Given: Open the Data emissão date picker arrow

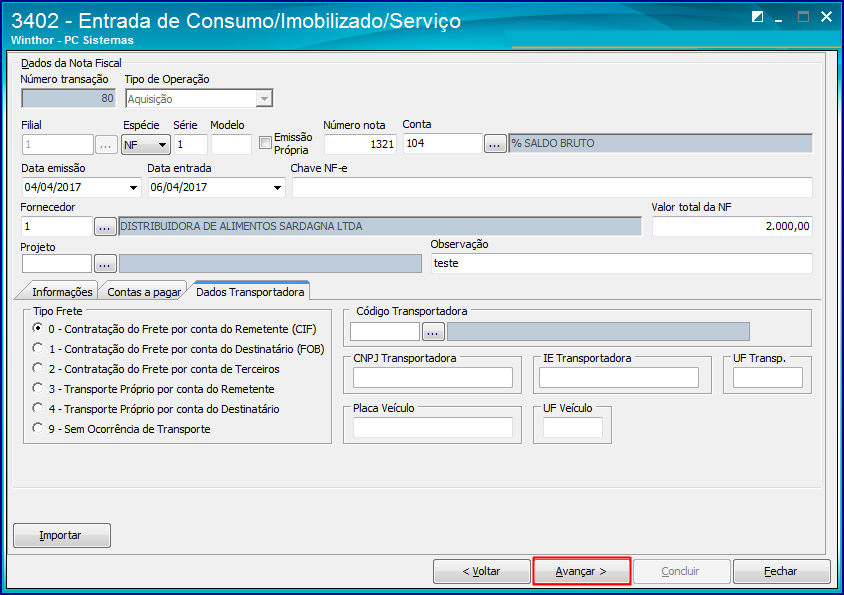Looking at the screenshot, I should [x=133, y=188].
